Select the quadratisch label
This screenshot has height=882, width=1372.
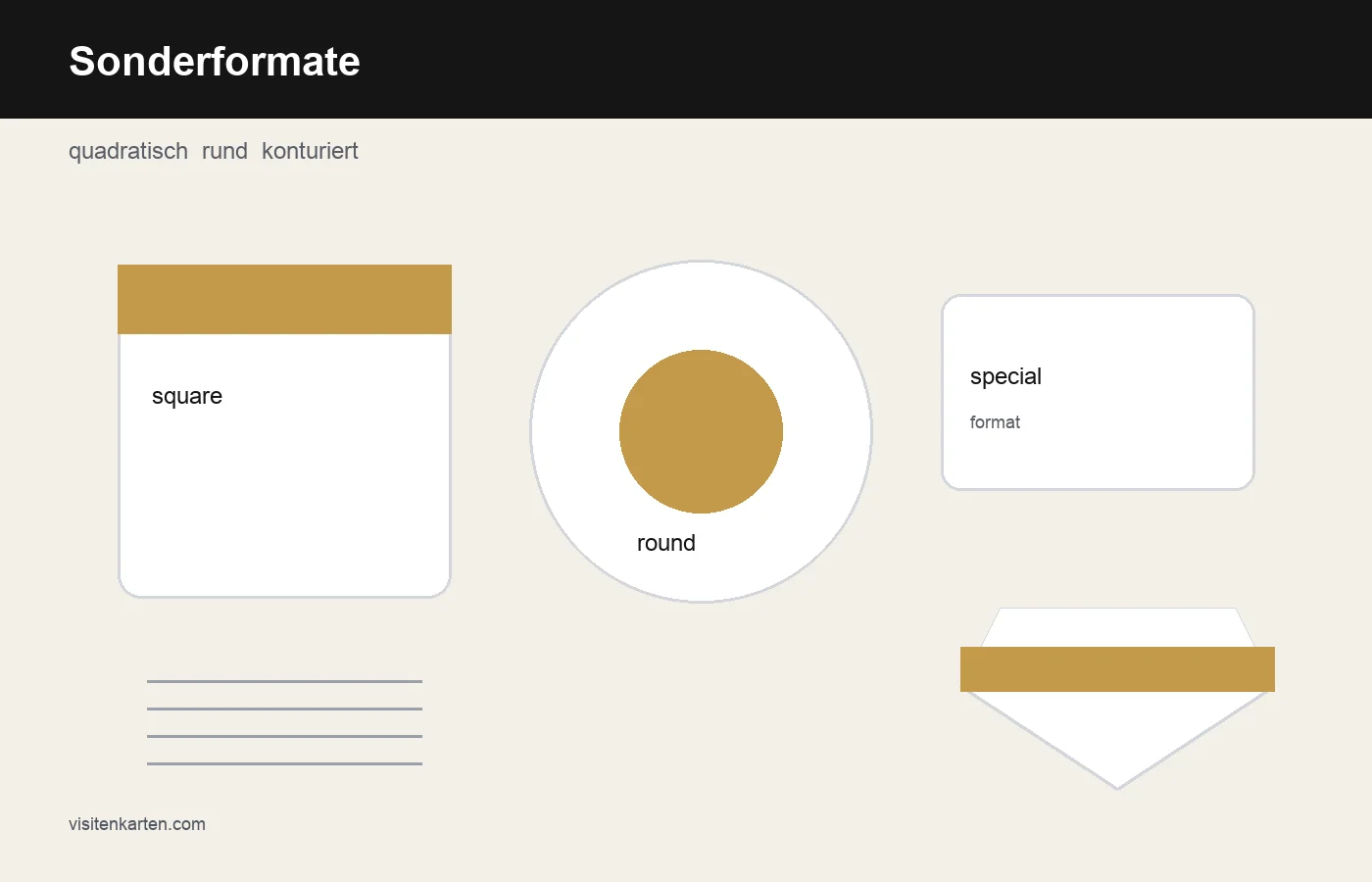click(x=128, y=151)
